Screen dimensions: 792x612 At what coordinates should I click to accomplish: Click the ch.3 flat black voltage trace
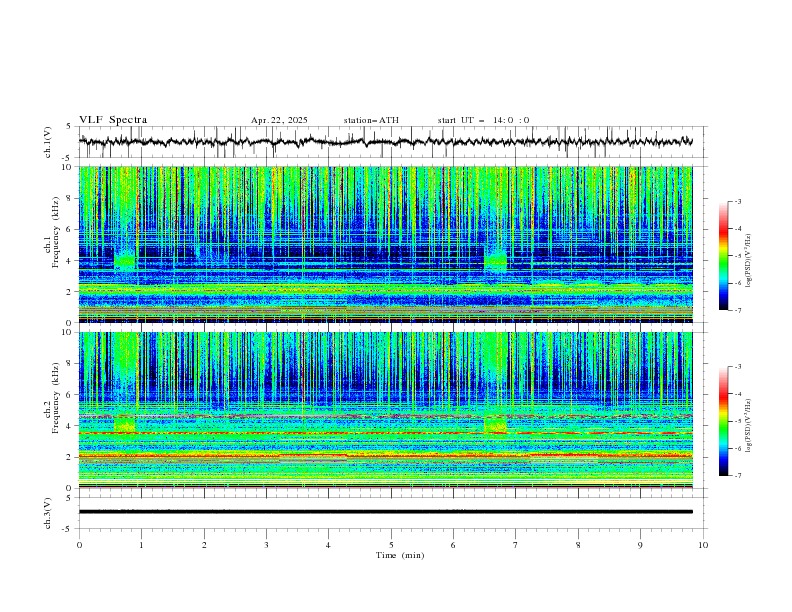pos(385,512)
